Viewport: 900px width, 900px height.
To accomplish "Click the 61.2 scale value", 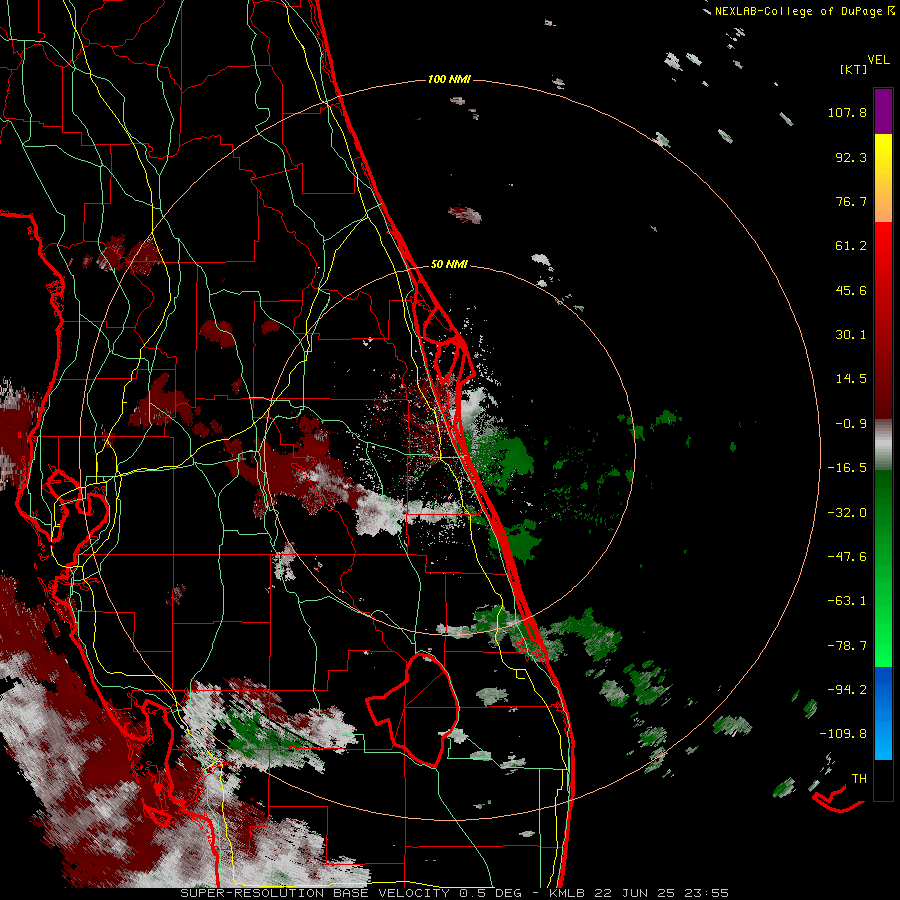I will pos(851,246).
